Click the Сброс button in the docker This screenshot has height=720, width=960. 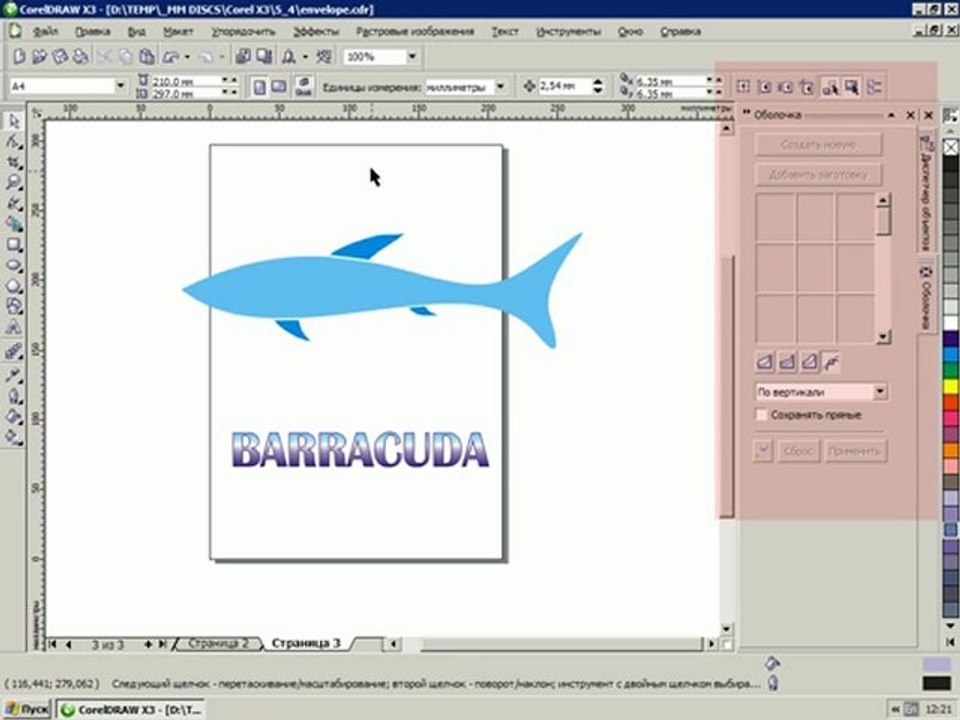click(x=798, y=451)
